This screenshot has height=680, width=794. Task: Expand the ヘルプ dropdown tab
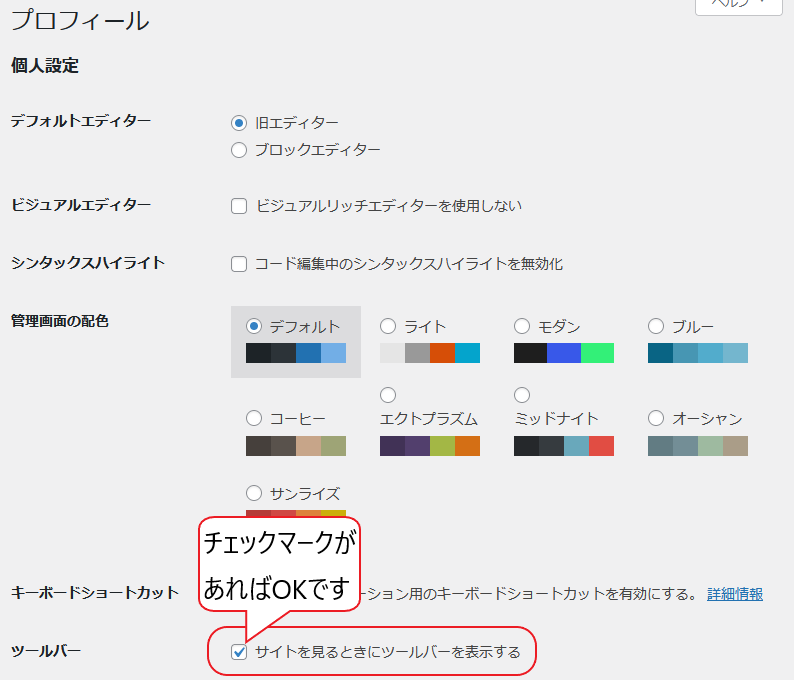click(x=738, y=5)
